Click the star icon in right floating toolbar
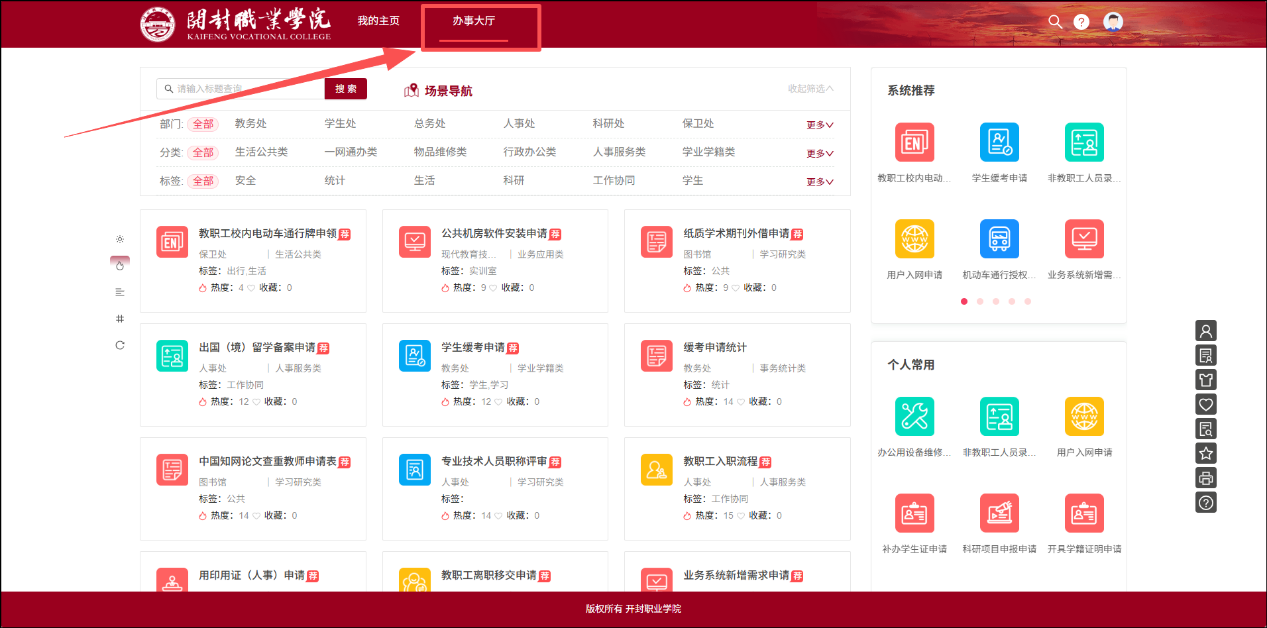Image resolution: width=1267 pixels, height=628 pixels. coord(1206,454)
